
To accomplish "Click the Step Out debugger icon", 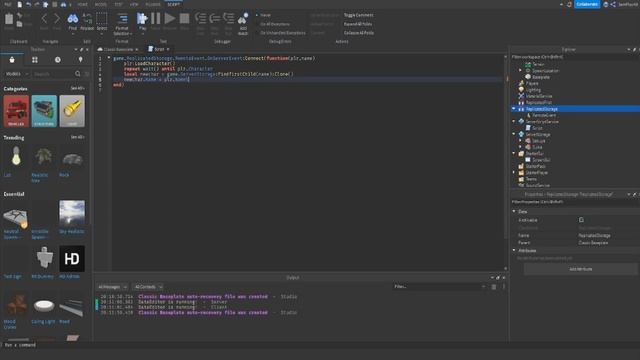I will pos(229,18).
